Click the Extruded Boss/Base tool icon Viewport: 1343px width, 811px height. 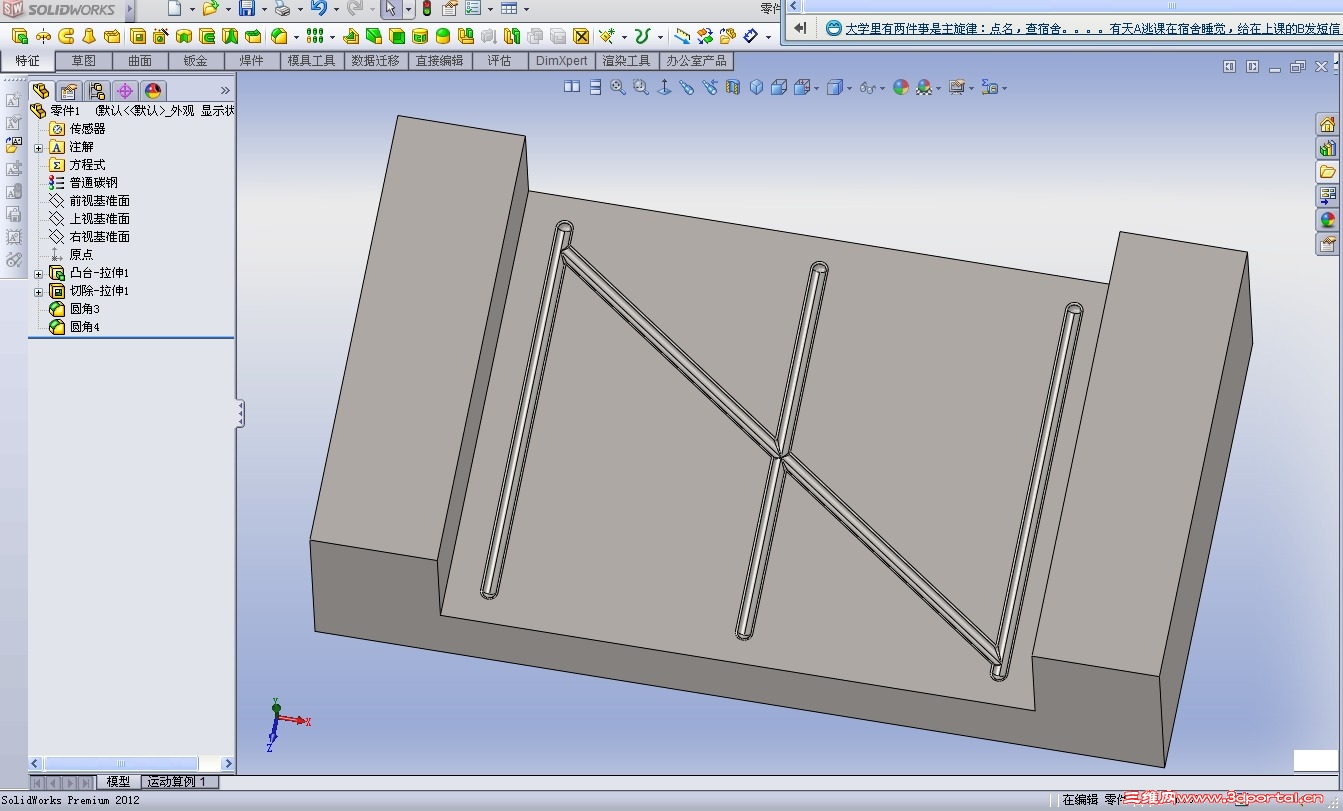click(x=19, y=36)
